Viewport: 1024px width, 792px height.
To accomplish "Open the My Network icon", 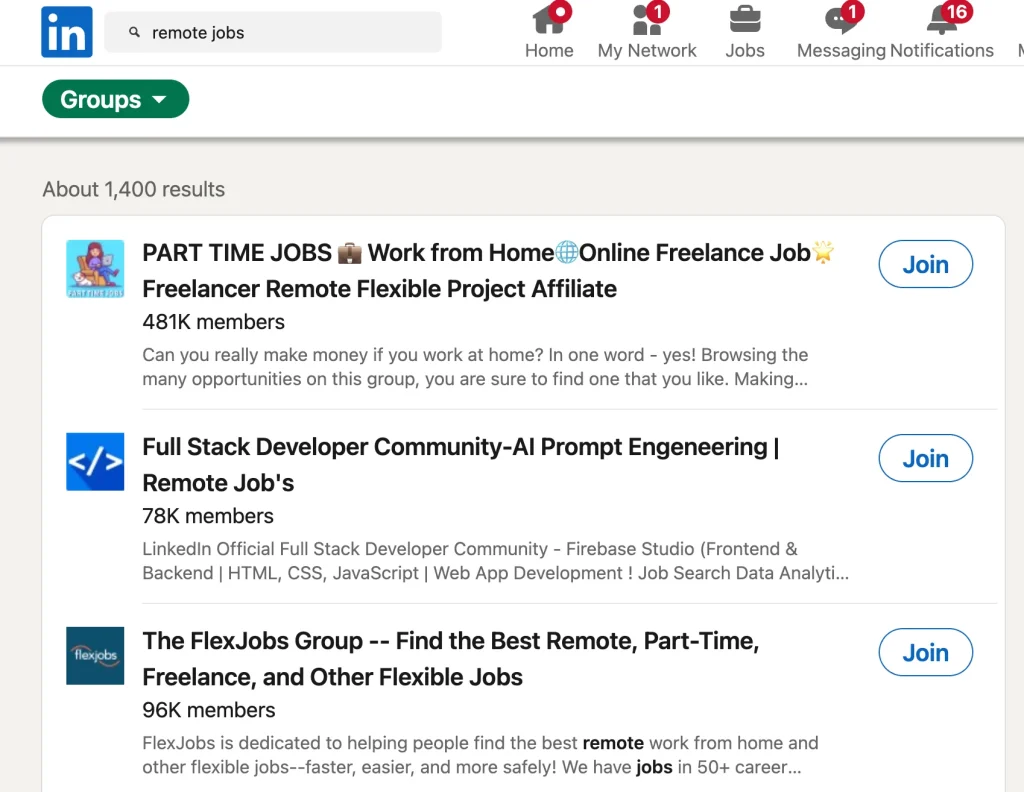I will point(647,19).
